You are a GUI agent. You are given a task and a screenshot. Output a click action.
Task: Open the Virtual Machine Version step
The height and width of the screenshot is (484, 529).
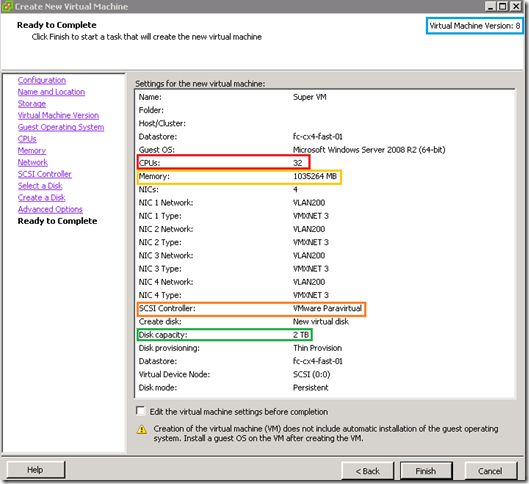[58, 115]
